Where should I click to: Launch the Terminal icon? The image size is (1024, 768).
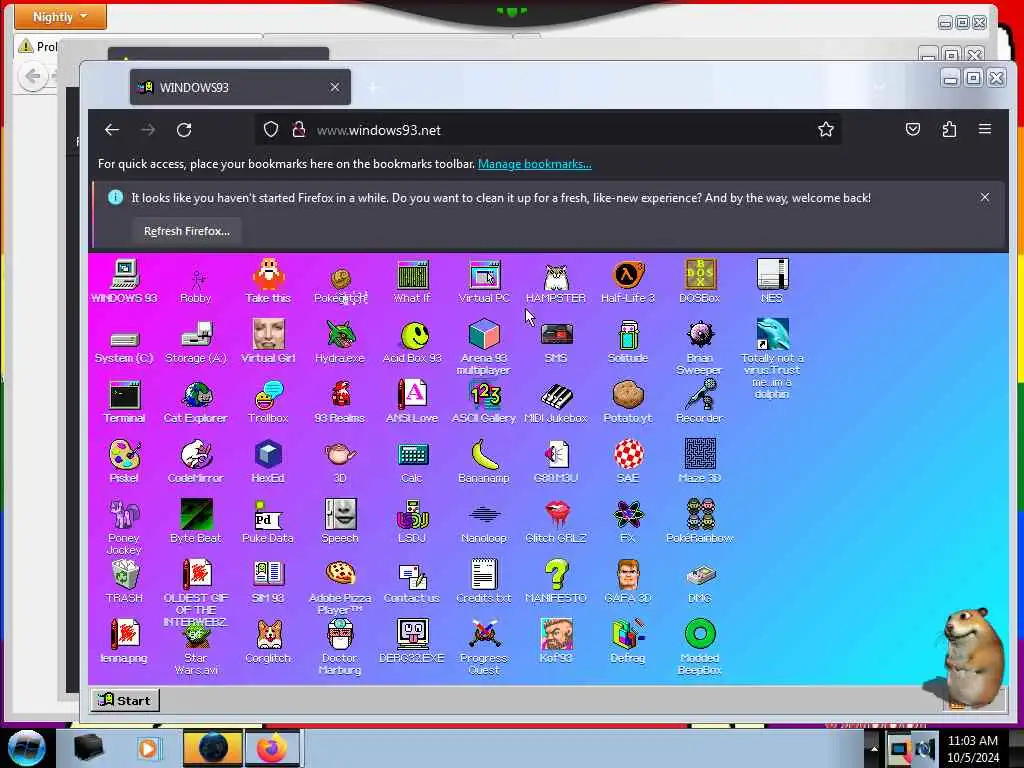click(124, 402)
